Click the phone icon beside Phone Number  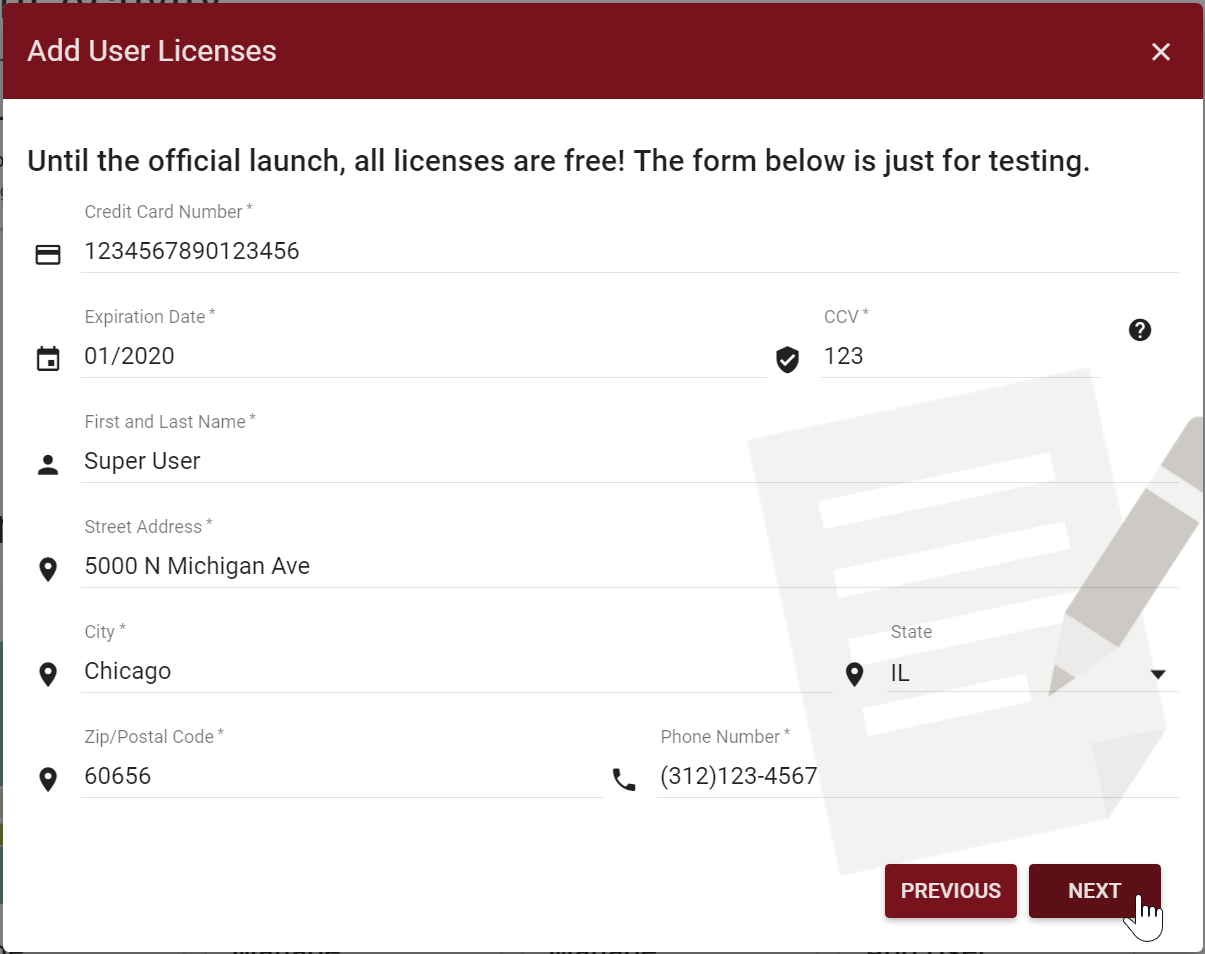click(624, 780)
